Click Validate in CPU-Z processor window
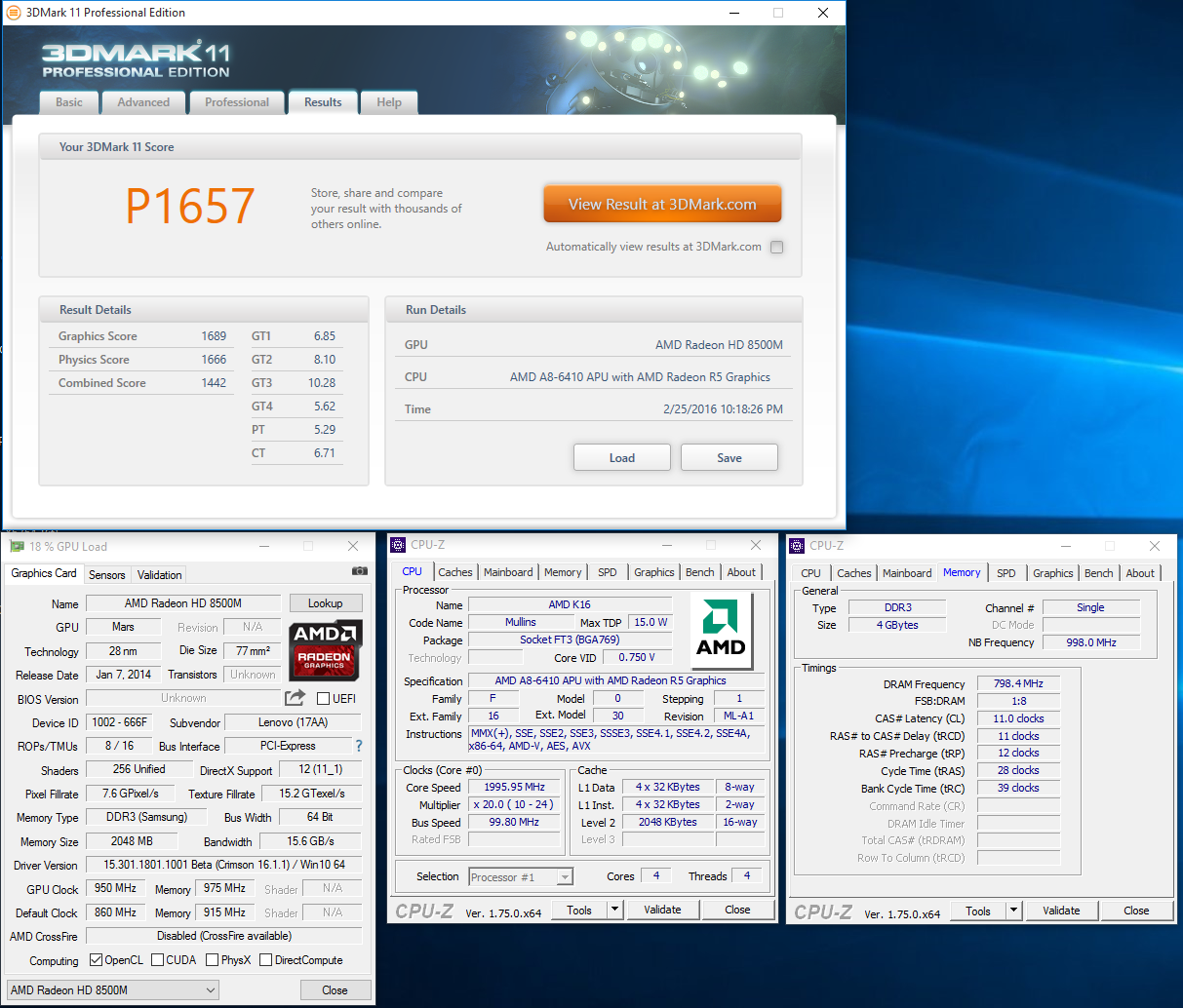 (662, 910)
